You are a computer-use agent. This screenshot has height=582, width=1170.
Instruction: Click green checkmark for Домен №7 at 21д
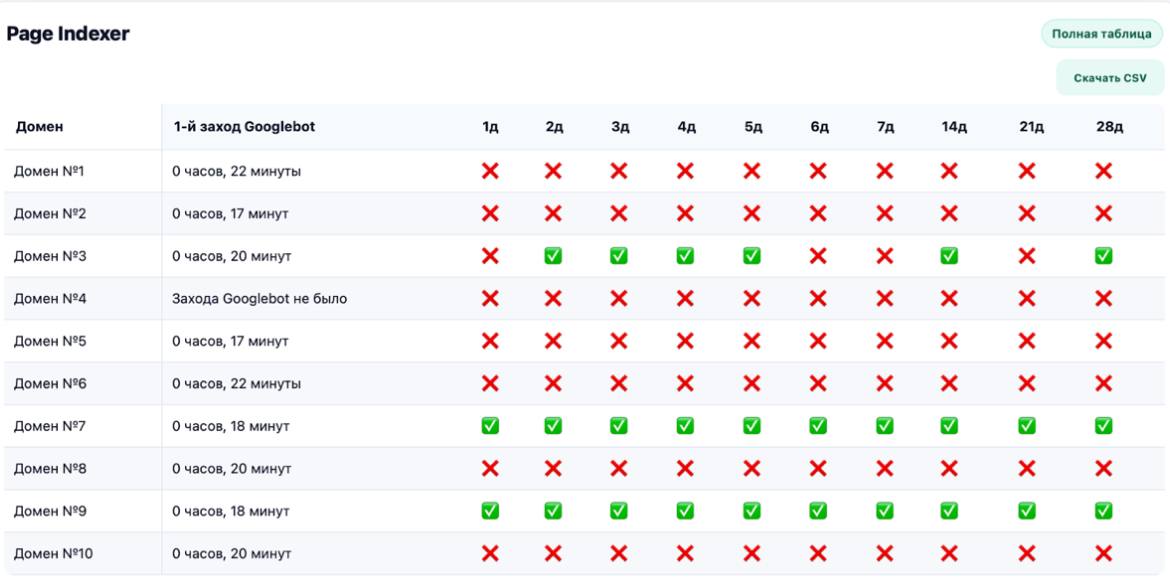click(x=1026, y=426)
